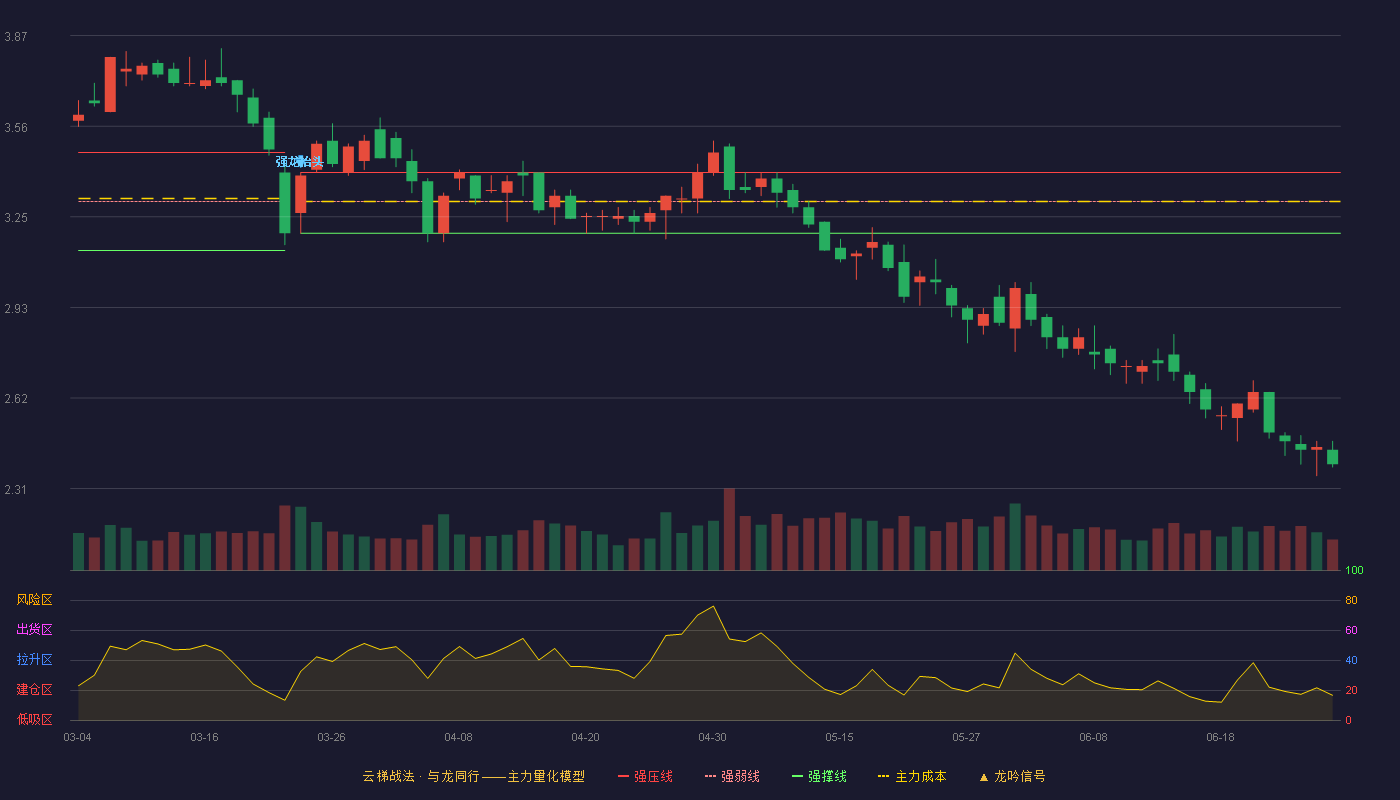Toggle the 主力量化模型 legend entry
The image size is (1400, 800).
[474, 776]
